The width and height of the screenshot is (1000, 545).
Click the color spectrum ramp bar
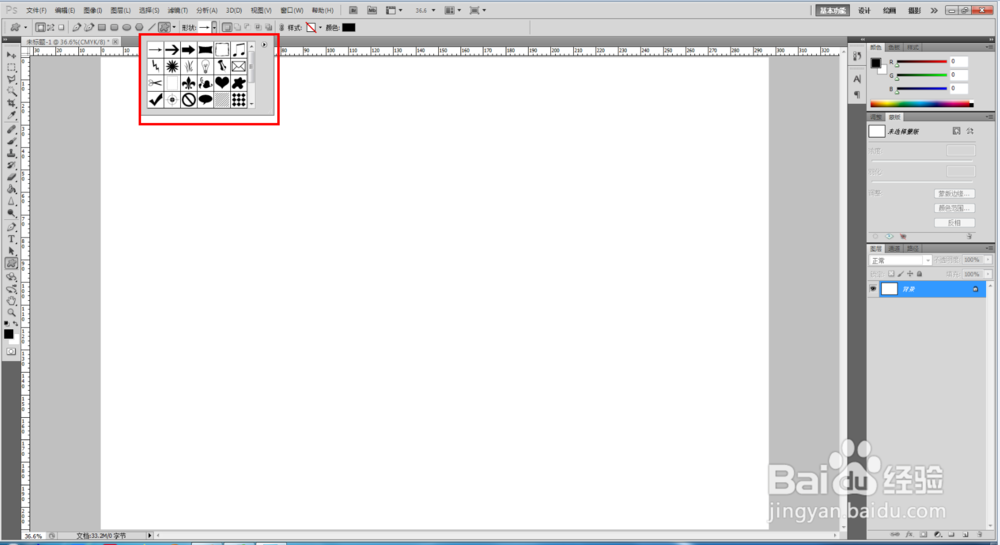tap(922, 104)
